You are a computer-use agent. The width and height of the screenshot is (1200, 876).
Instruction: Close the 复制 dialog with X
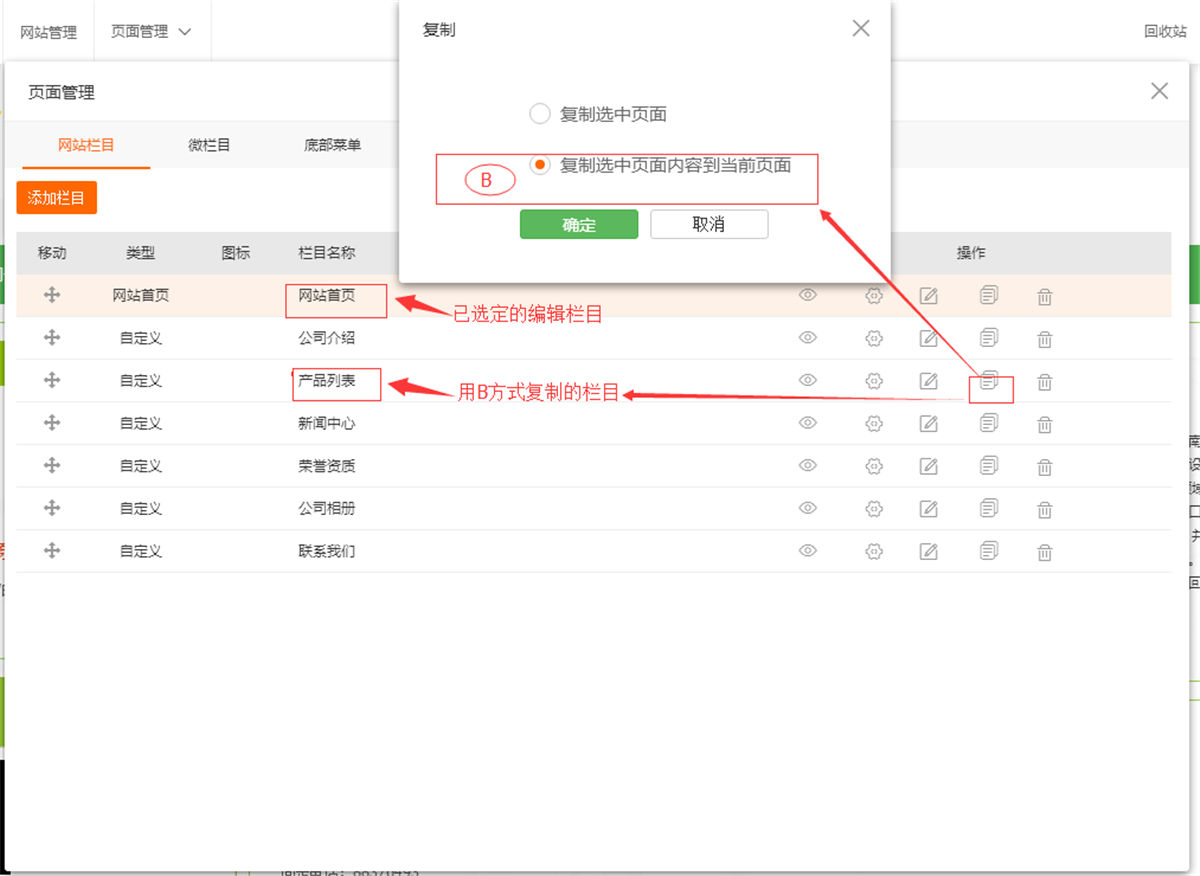click(861, 29)
